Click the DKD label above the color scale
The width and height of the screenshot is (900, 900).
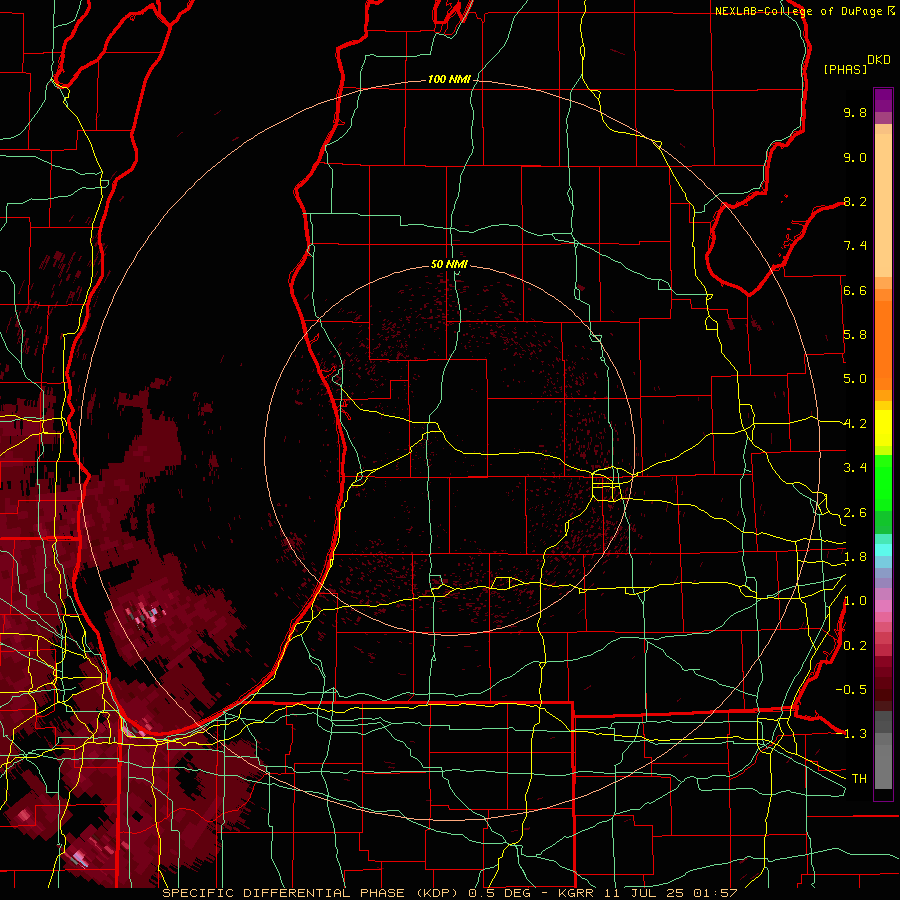(879, 60)
